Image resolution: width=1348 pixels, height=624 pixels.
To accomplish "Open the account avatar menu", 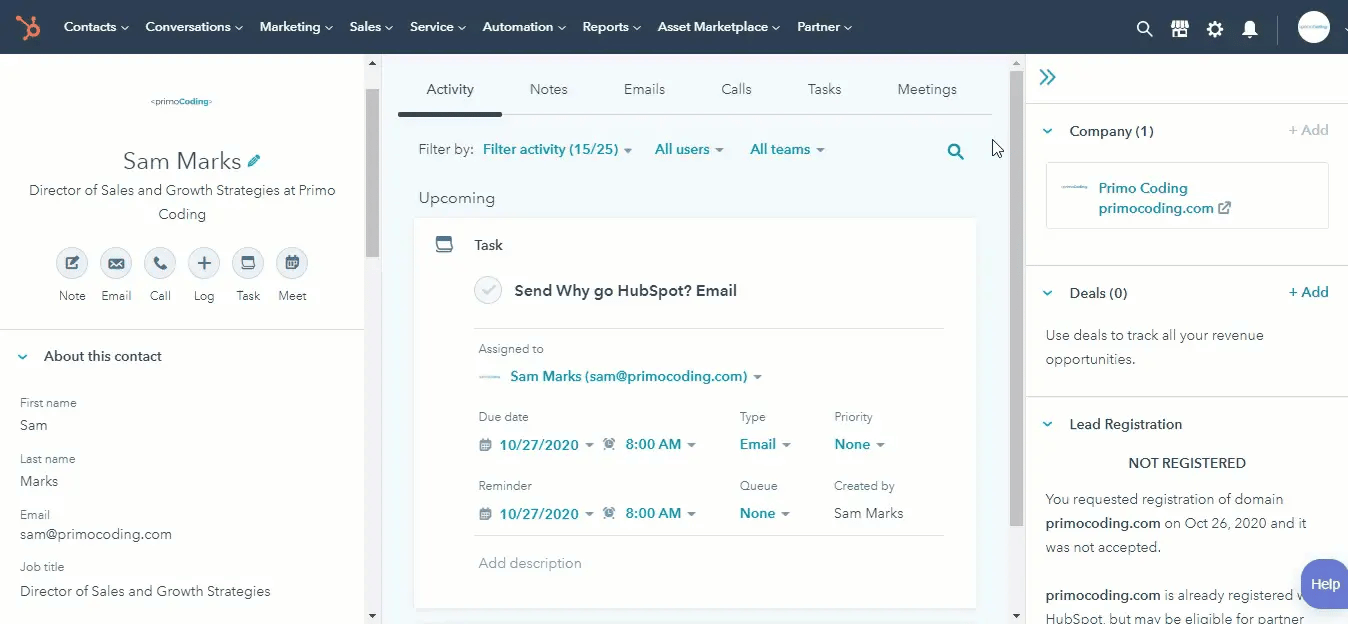I will pyautogui.click(x=1314, y=27).
